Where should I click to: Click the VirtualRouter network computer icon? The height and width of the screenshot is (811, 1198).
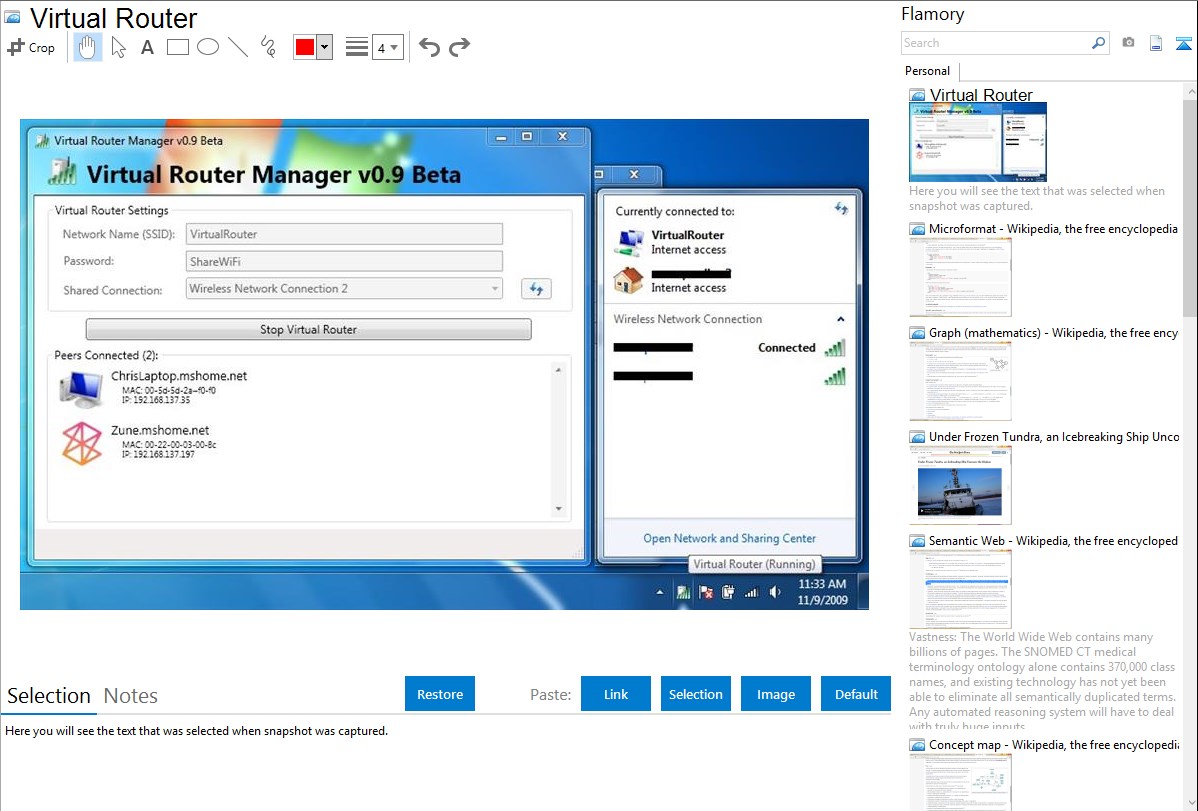[x=630, y=242]
